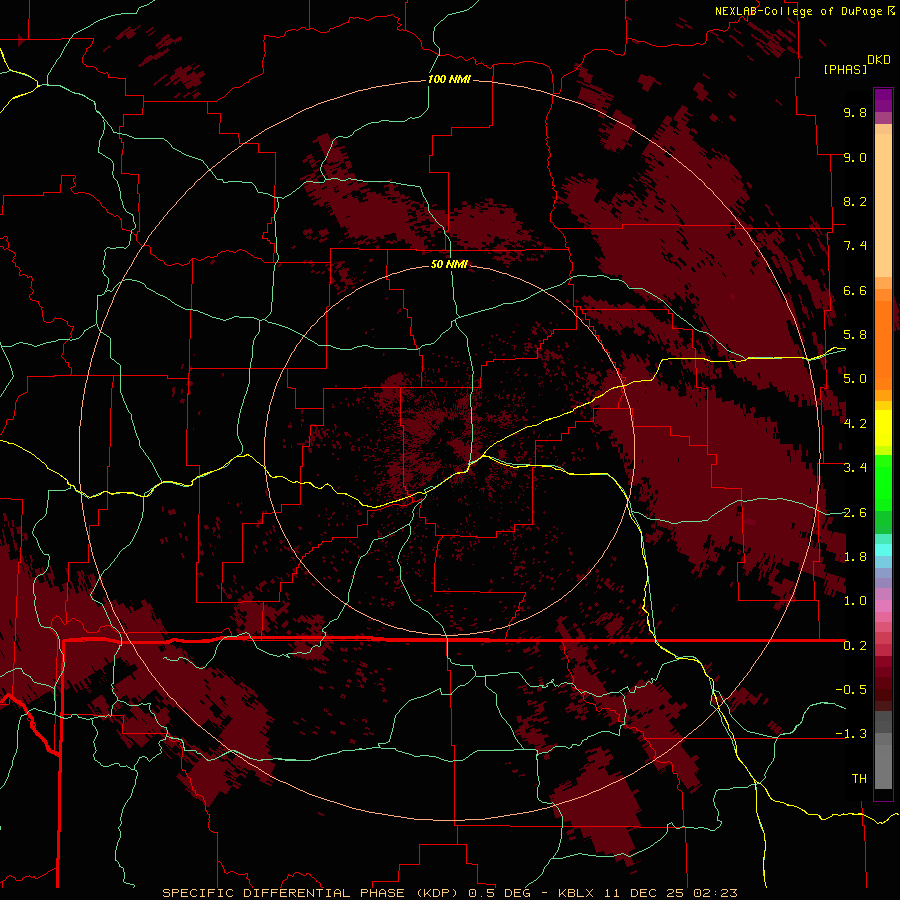The image size is (900, 900).
Task: Click the yellow segment of the color bar
Action: 883,428
